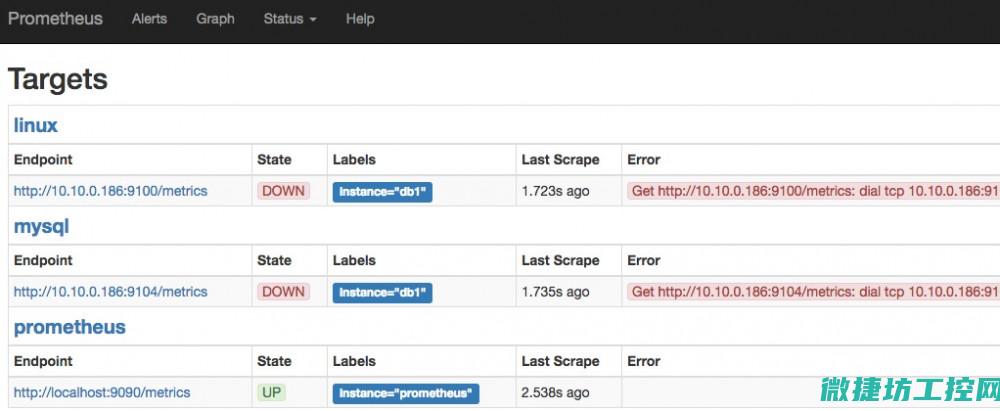Click Labels column header in prometheus table

pyautogui.click(x=355, y=361)
